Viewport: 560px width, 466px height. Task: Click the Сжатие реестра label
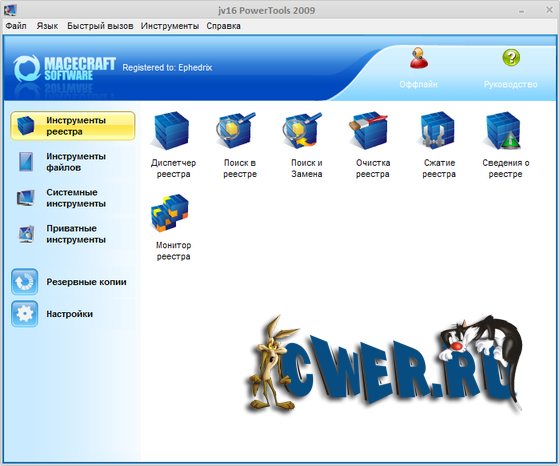point(439,169)
